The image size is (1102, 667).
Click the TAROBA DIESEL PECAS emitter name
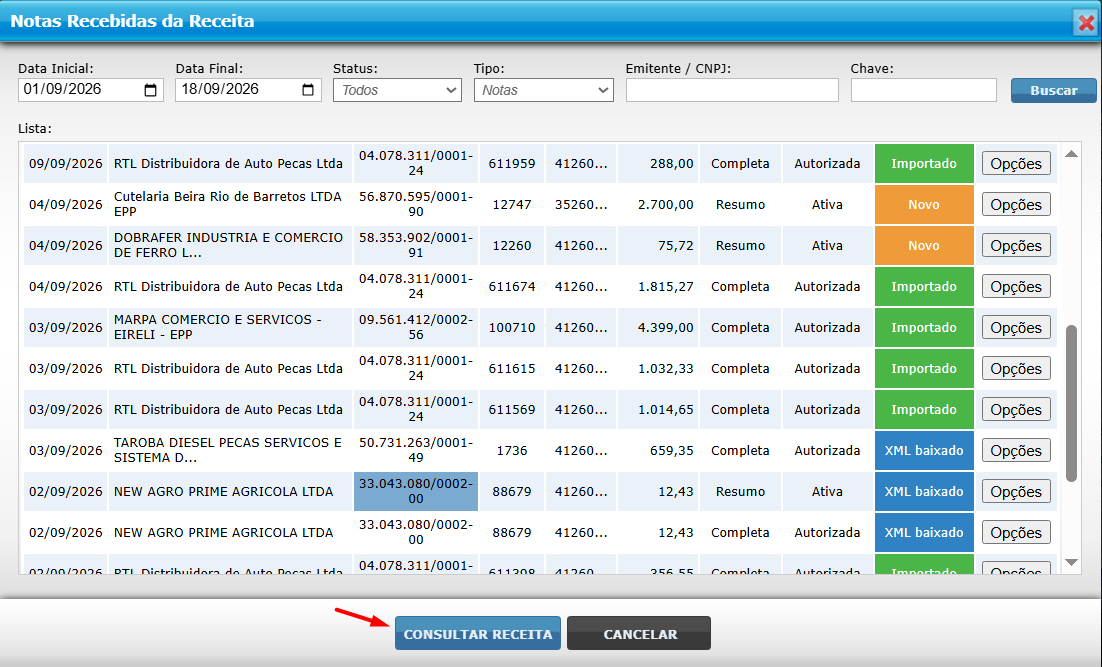pyautogui.click(x=228, y=450)
